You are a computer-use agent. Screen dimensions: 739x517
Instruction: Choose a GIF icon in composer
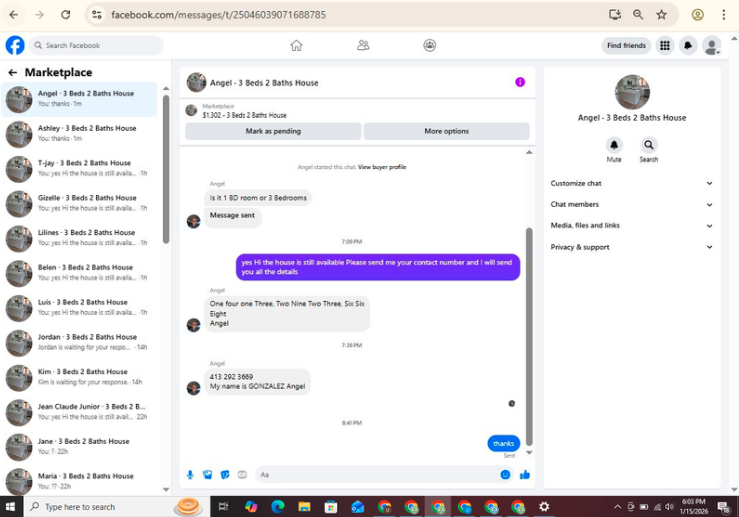242,475
